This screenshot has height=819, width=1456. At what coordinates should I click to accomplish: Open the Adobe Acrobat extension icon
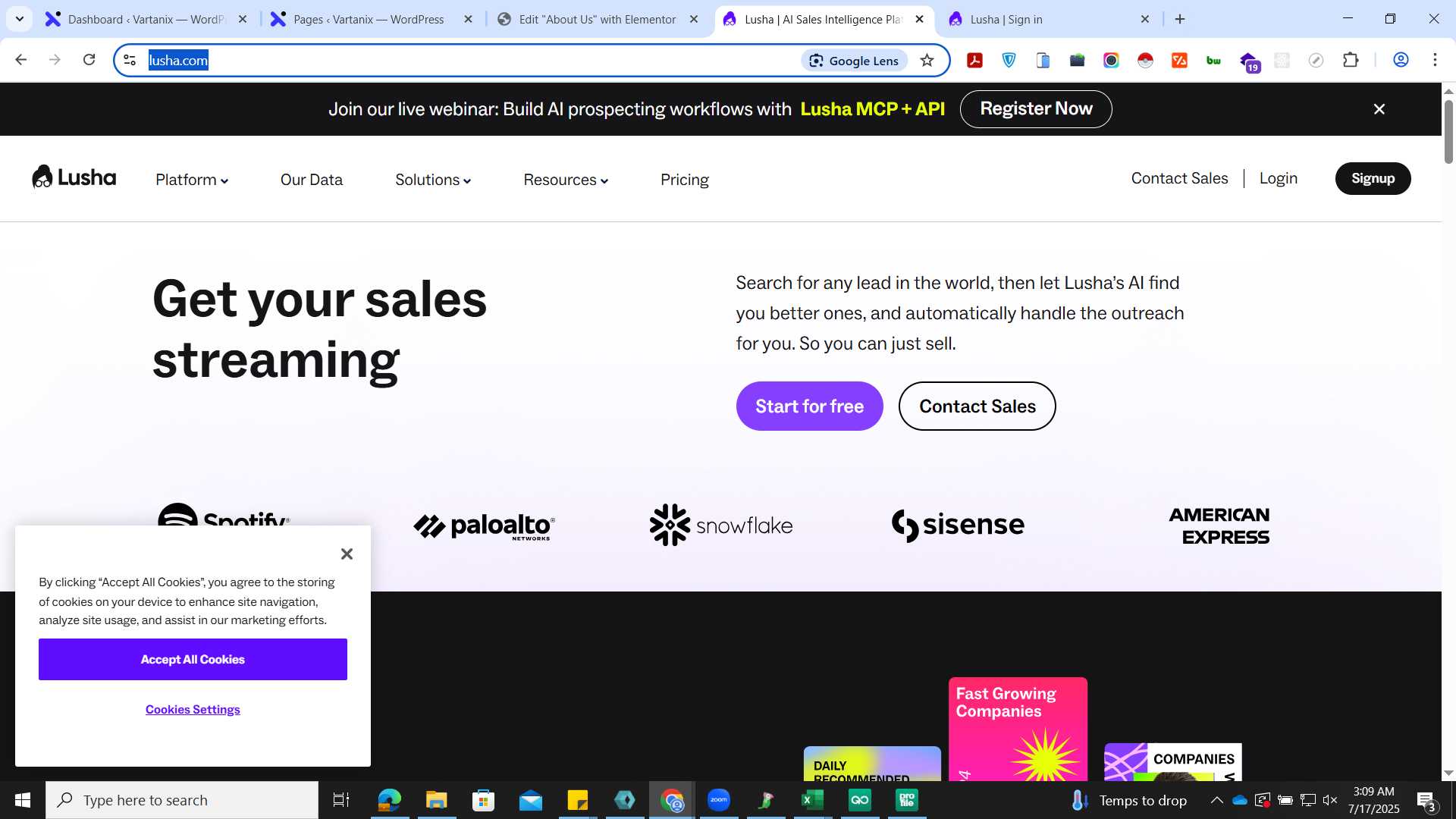point(975,61)
